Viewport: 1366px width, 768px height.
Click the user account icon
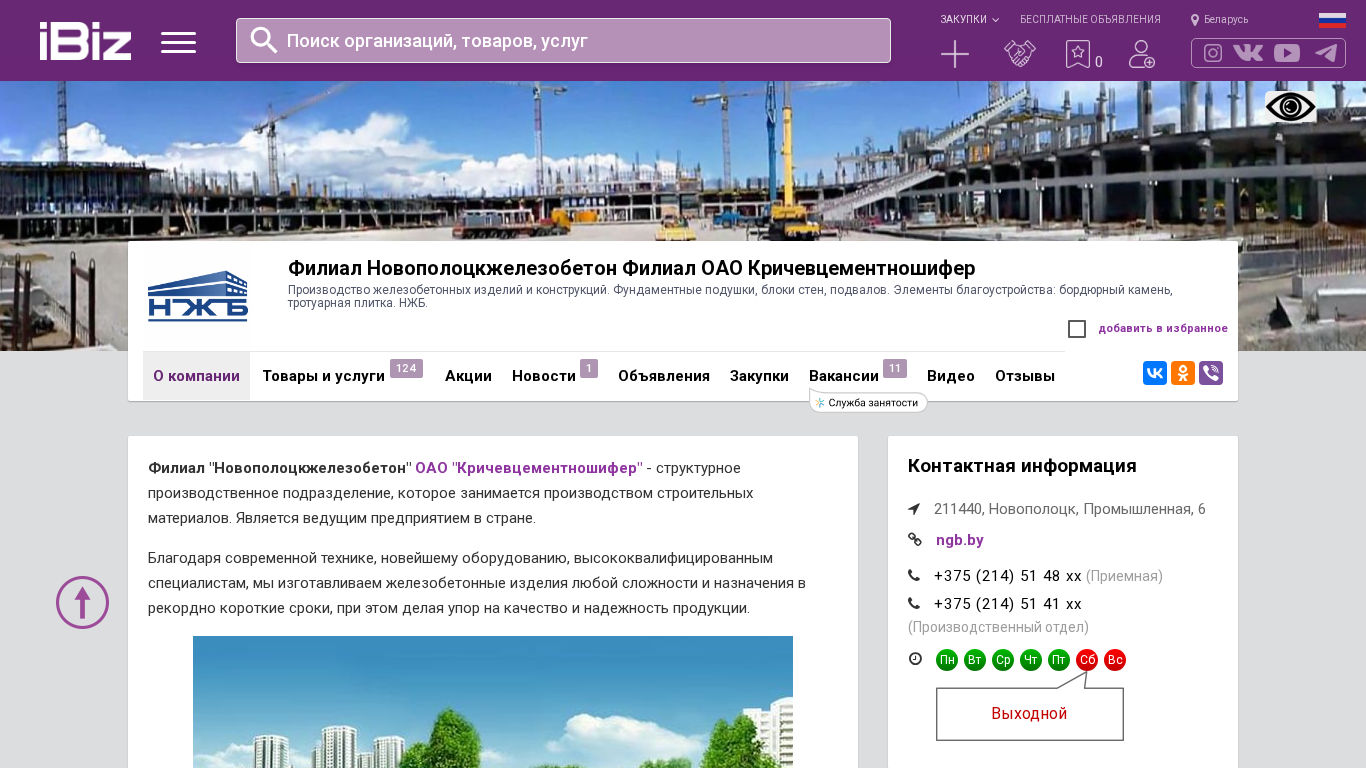[x=1142, y=54]
